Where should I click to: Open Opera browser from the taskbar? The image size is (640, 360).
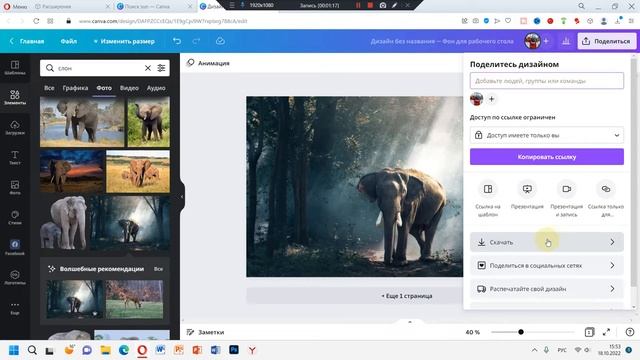tap(142, 350)
